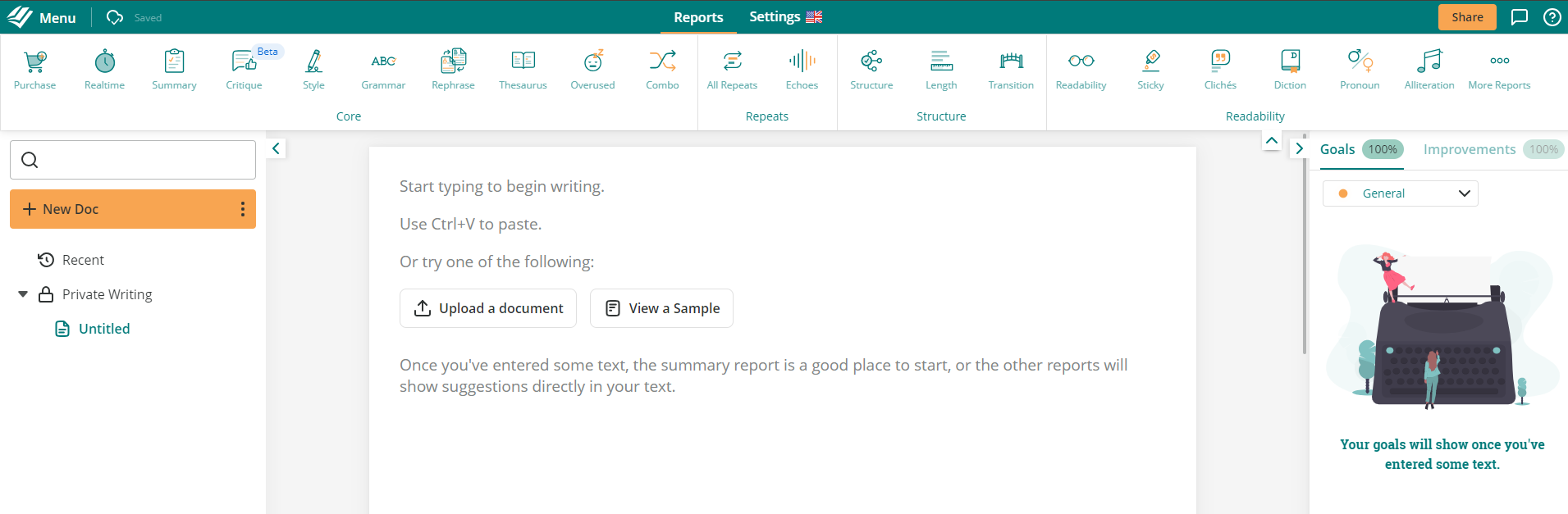Open the Alliteration report
The image size is (1568, 514).
click(1430, 70)
